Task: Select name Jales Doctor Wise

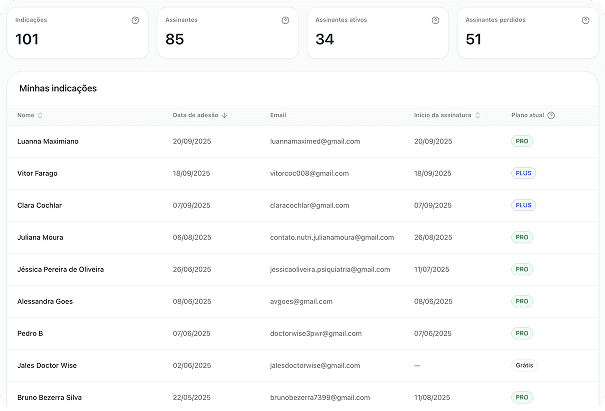Action: point(47,366)
